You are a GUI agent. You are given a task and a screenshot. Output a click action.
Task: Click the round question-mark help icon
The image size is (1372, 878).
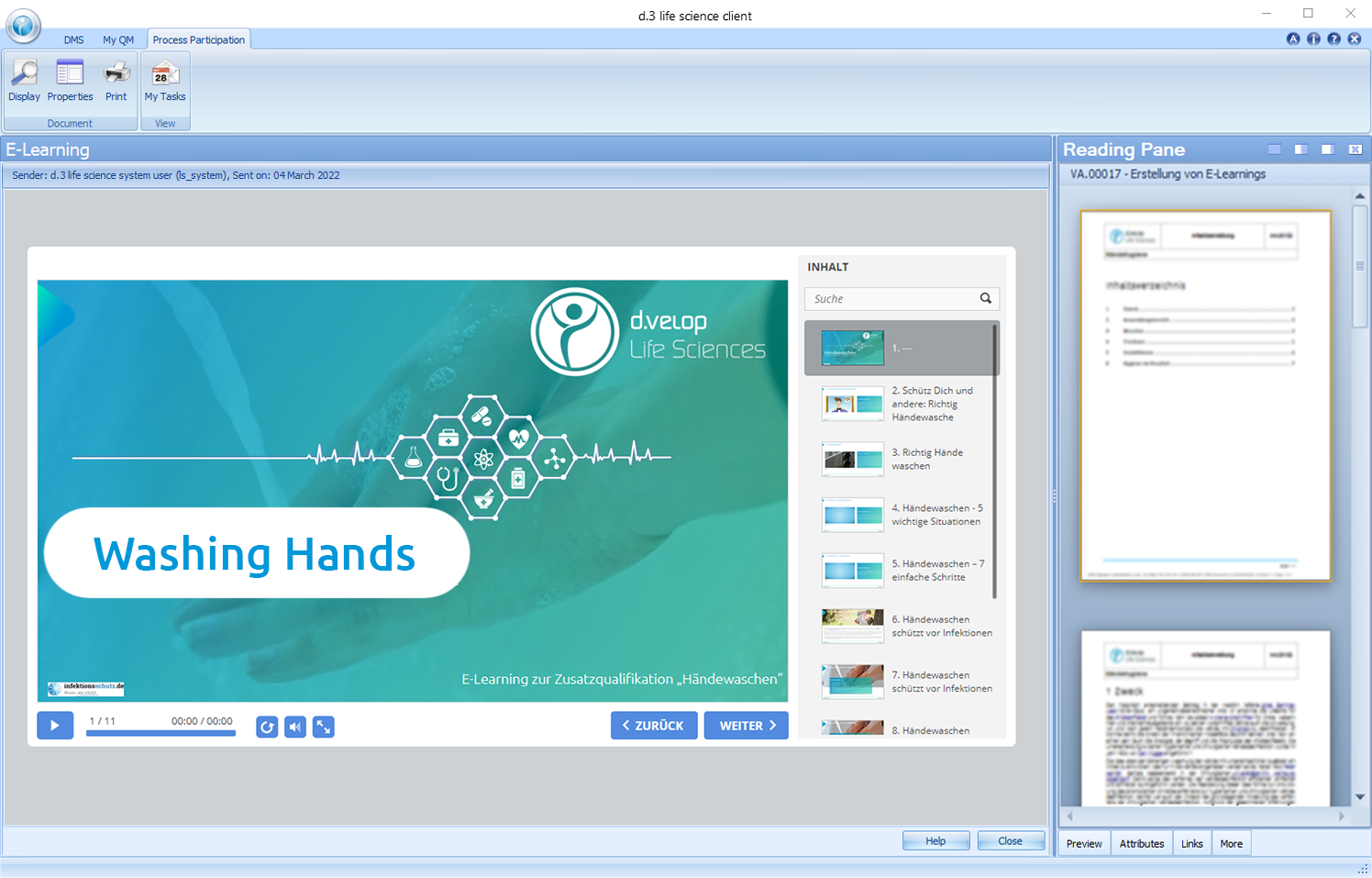coord(1333,39)
